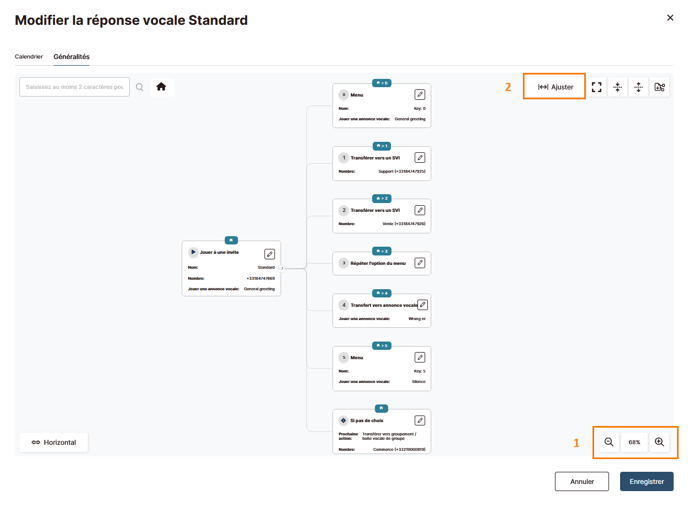Image resolution: width=688 pixels, height=506 pixels.
Task: Edit the 'Si pas de choix' node
Action: click(420, 420)
